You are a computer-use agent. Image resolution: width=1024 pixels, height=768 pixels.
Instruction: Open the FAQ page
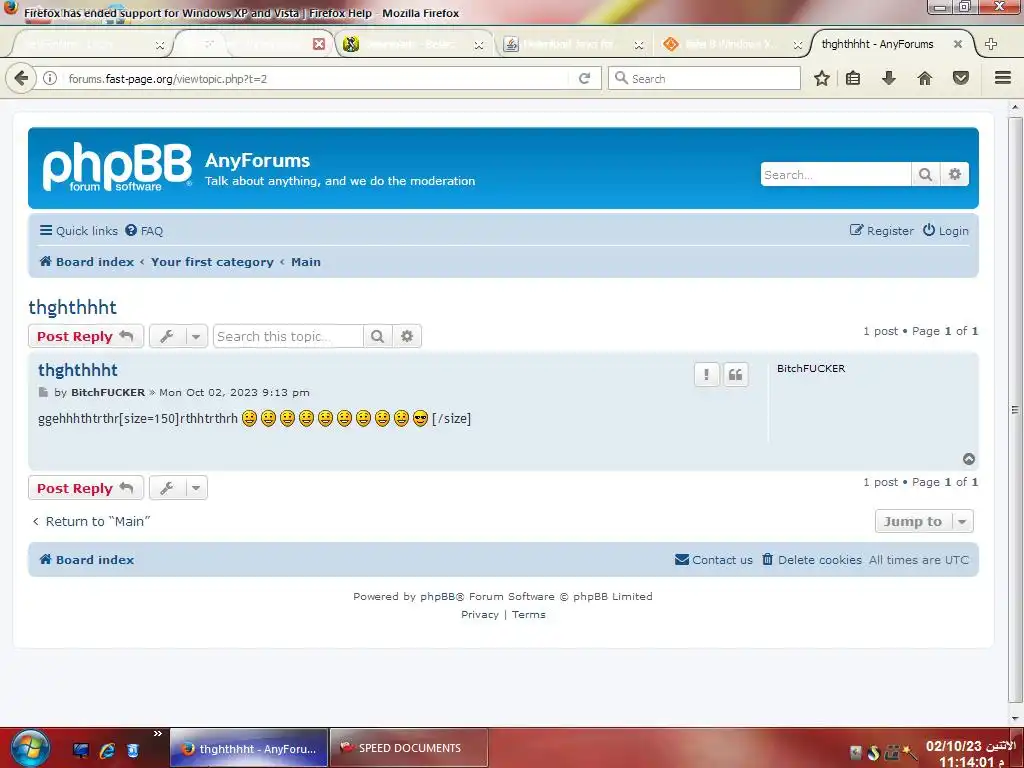tap(144, 231)
